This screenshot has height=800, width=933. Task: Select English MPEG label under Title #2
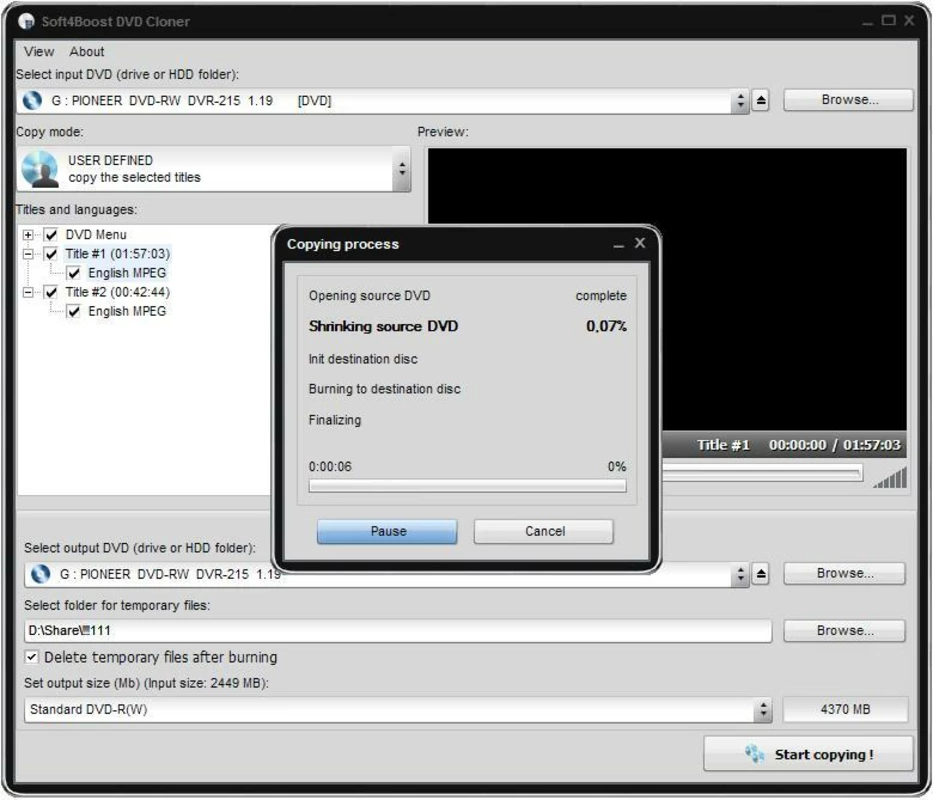click(x=127, y=311)
